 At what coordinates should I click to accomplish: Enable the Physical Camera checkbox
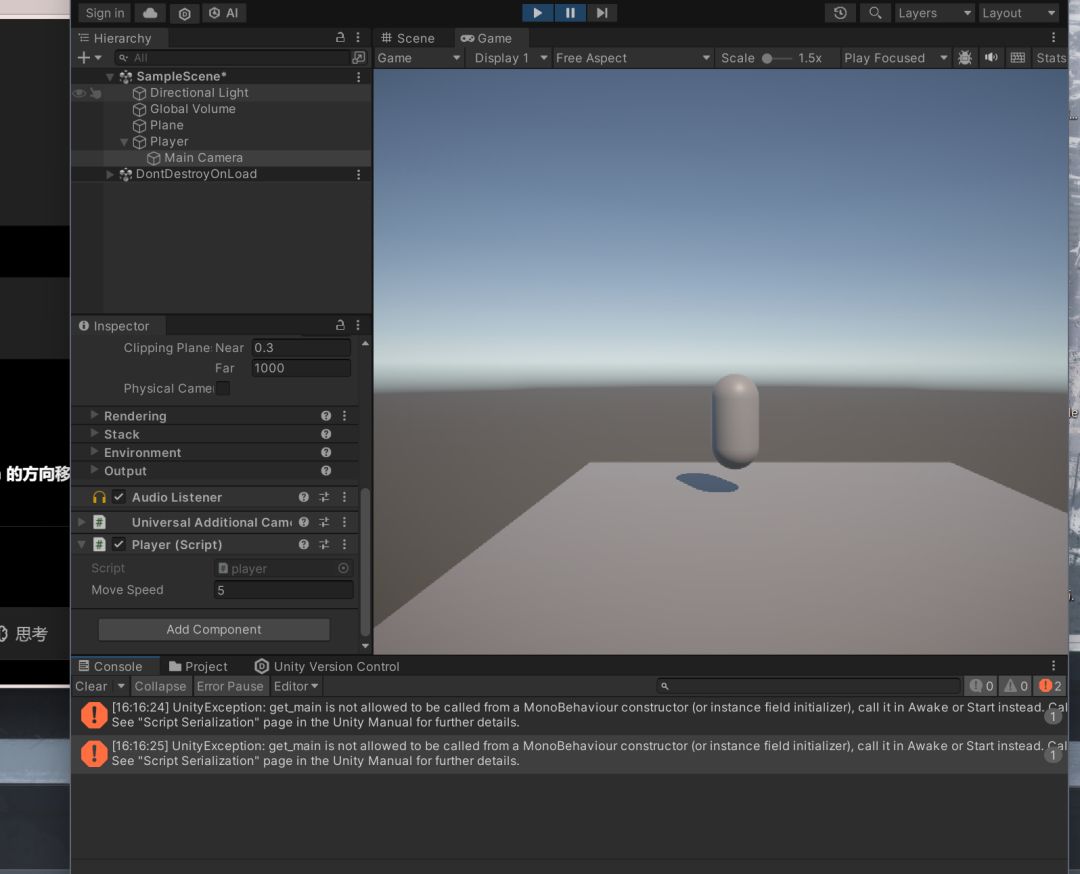[223, 388]
